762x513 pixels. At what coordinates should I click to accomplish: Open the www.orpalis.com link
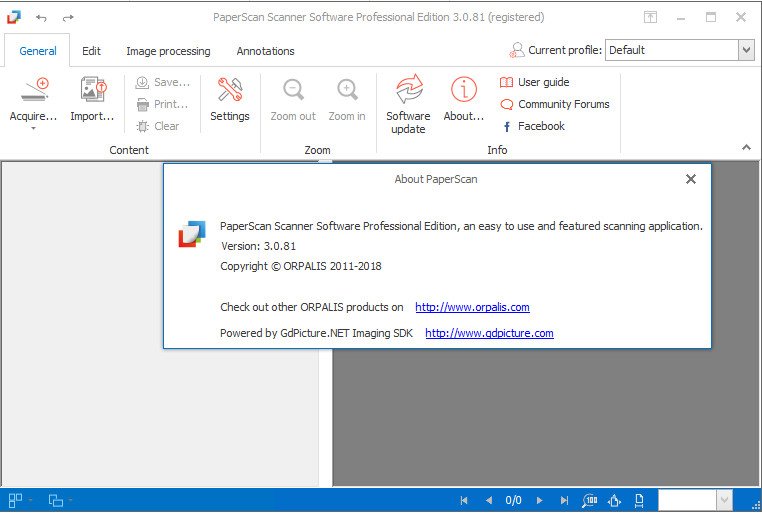click(472, 307)
